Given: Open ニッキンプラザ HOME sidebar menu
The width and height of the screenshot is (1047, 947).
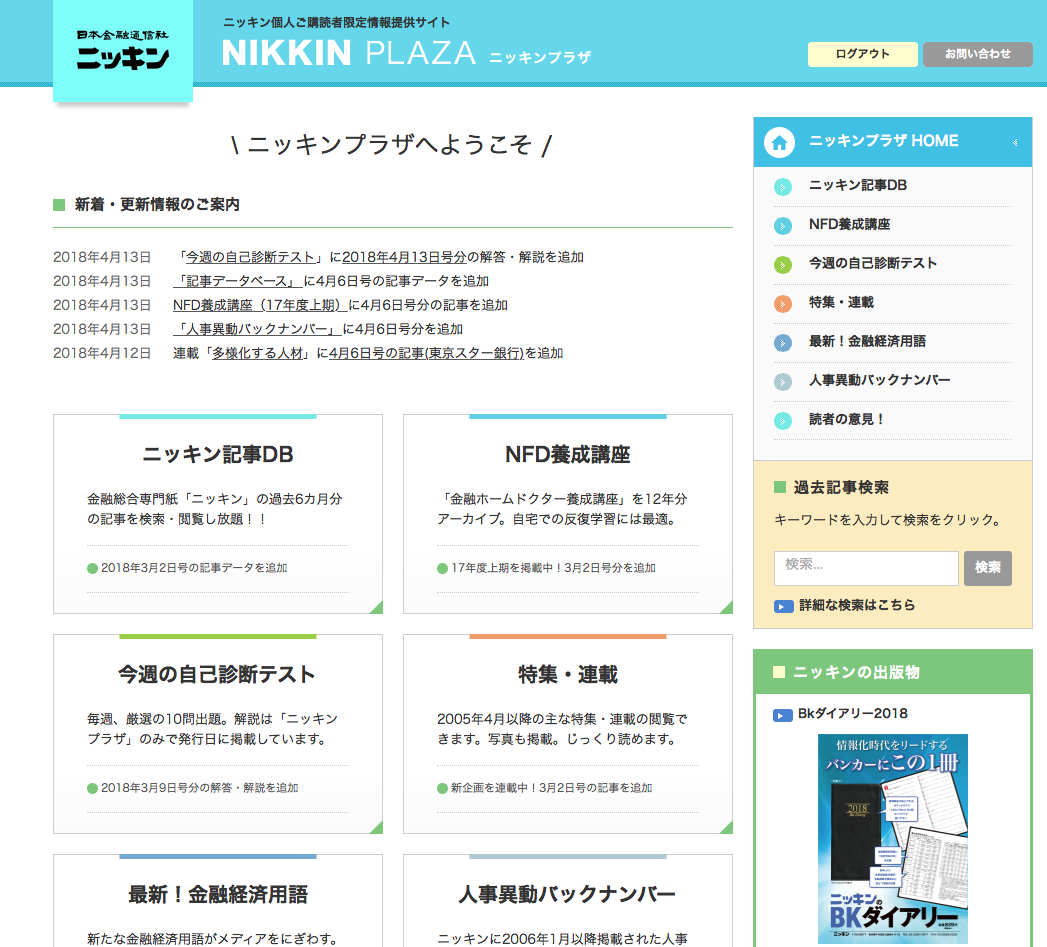Looking at the screenshot, I should click(893, 142).
